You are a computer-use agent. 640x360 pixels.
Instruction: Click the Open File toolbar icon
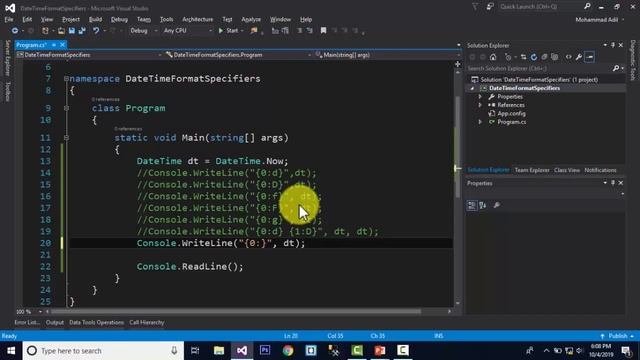[x=61, y=31]
